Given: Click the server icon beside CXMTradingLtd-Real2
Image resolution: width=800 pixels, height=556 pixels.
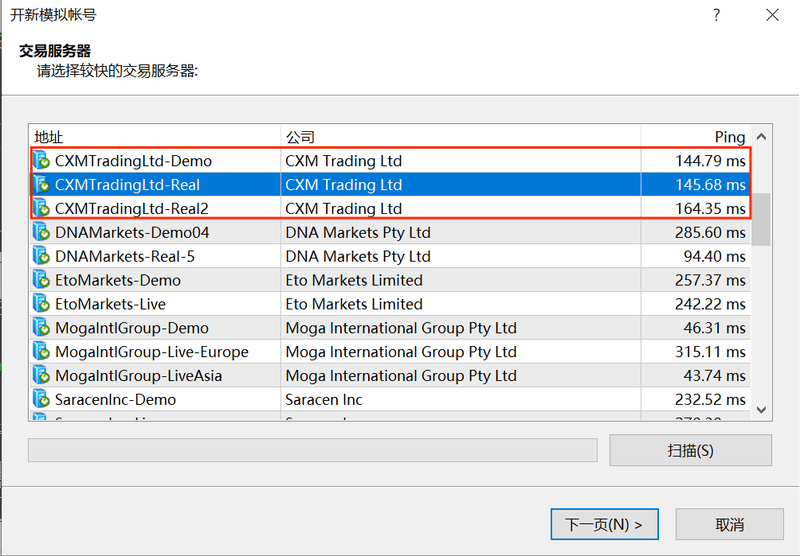Looking at the screenshot, I should point(41,208).
